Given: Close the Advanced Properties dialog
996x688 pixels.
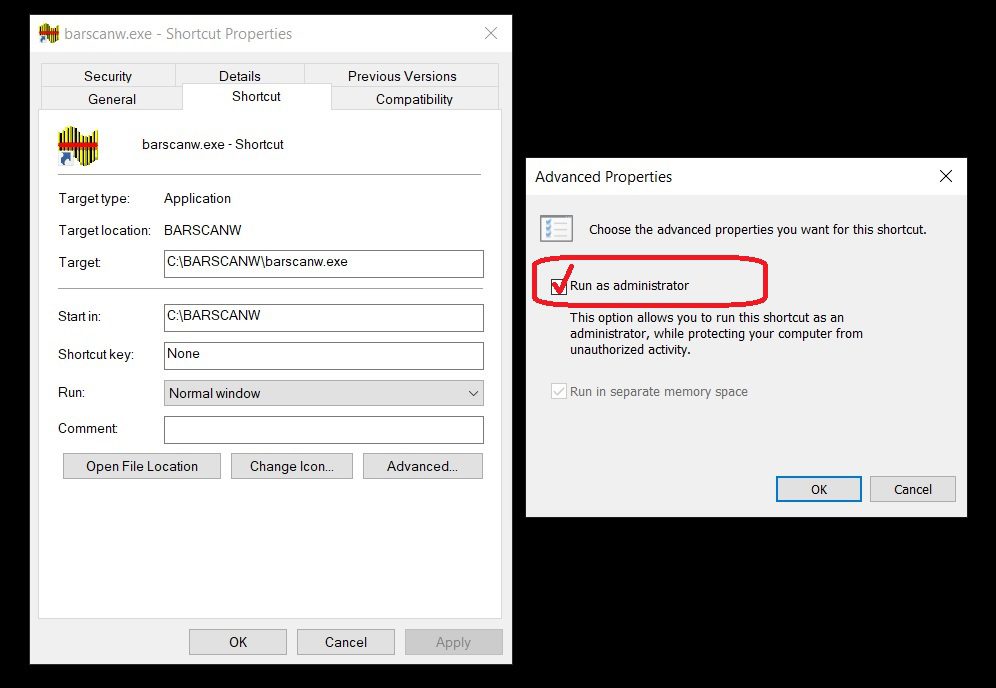Looking at the screenshot, I should pos(946,176).
